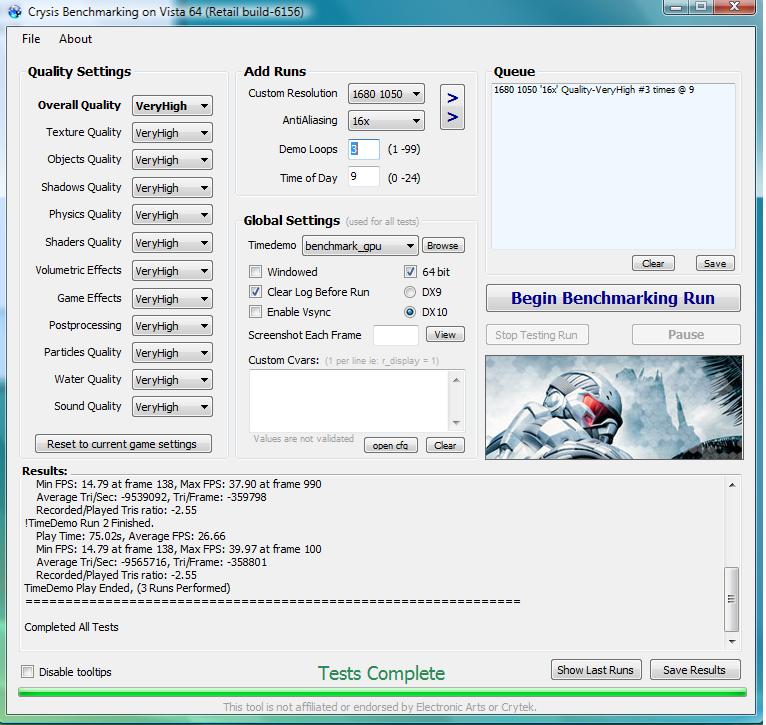This screenshot has height=725, width=766.
Task: Click open cfg button
Action: point(390,445)
